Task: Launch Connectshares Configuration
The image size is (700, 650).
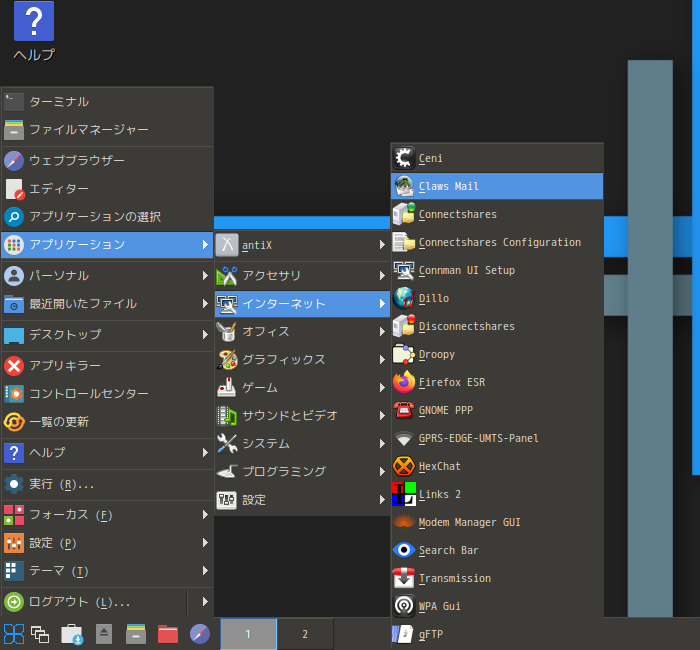Action: click(x=497, y=242)
